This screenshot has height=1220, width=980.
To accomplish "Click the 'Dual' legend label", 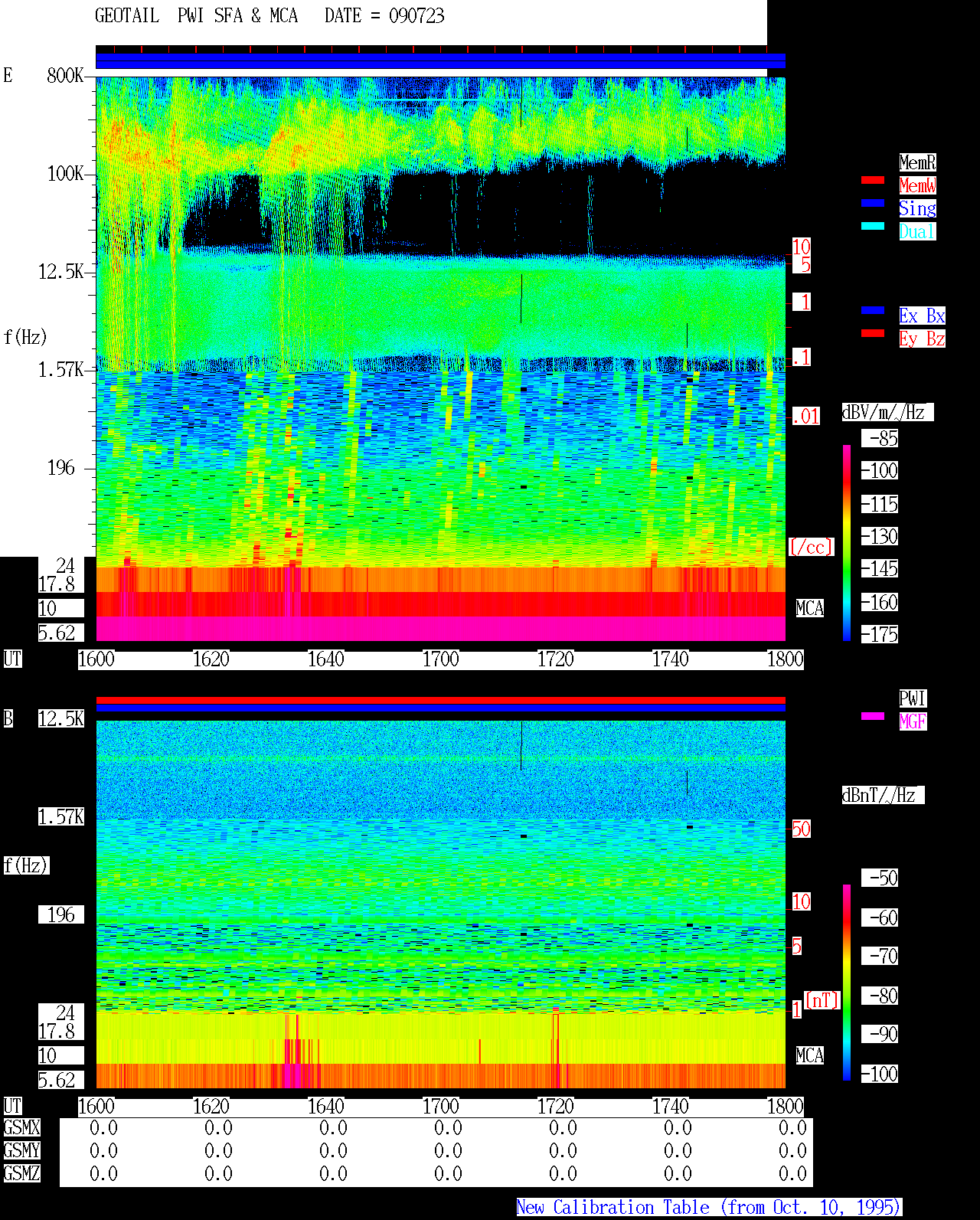I will (x=917, y=231).
